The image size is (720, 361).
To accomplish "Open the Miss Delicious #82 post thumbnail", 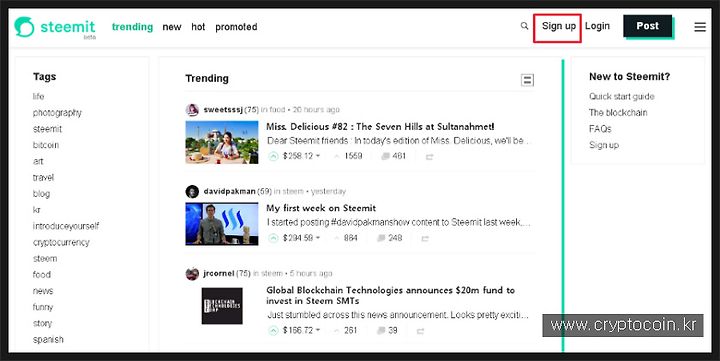I will [x=222, y=142].
